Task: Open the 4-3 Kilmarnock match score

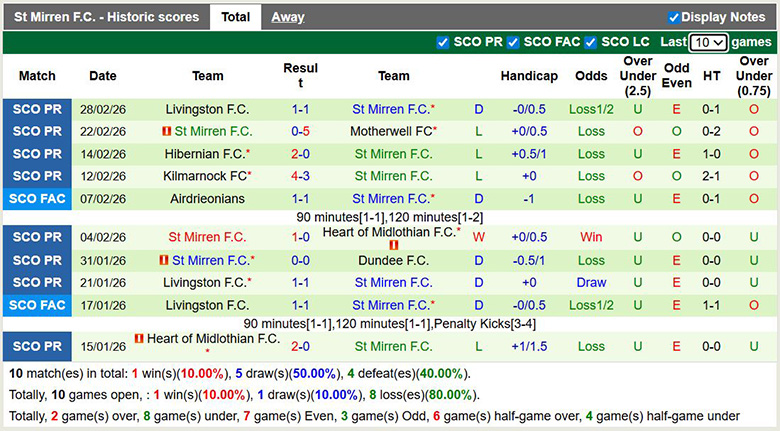Action: click(300, 176)
